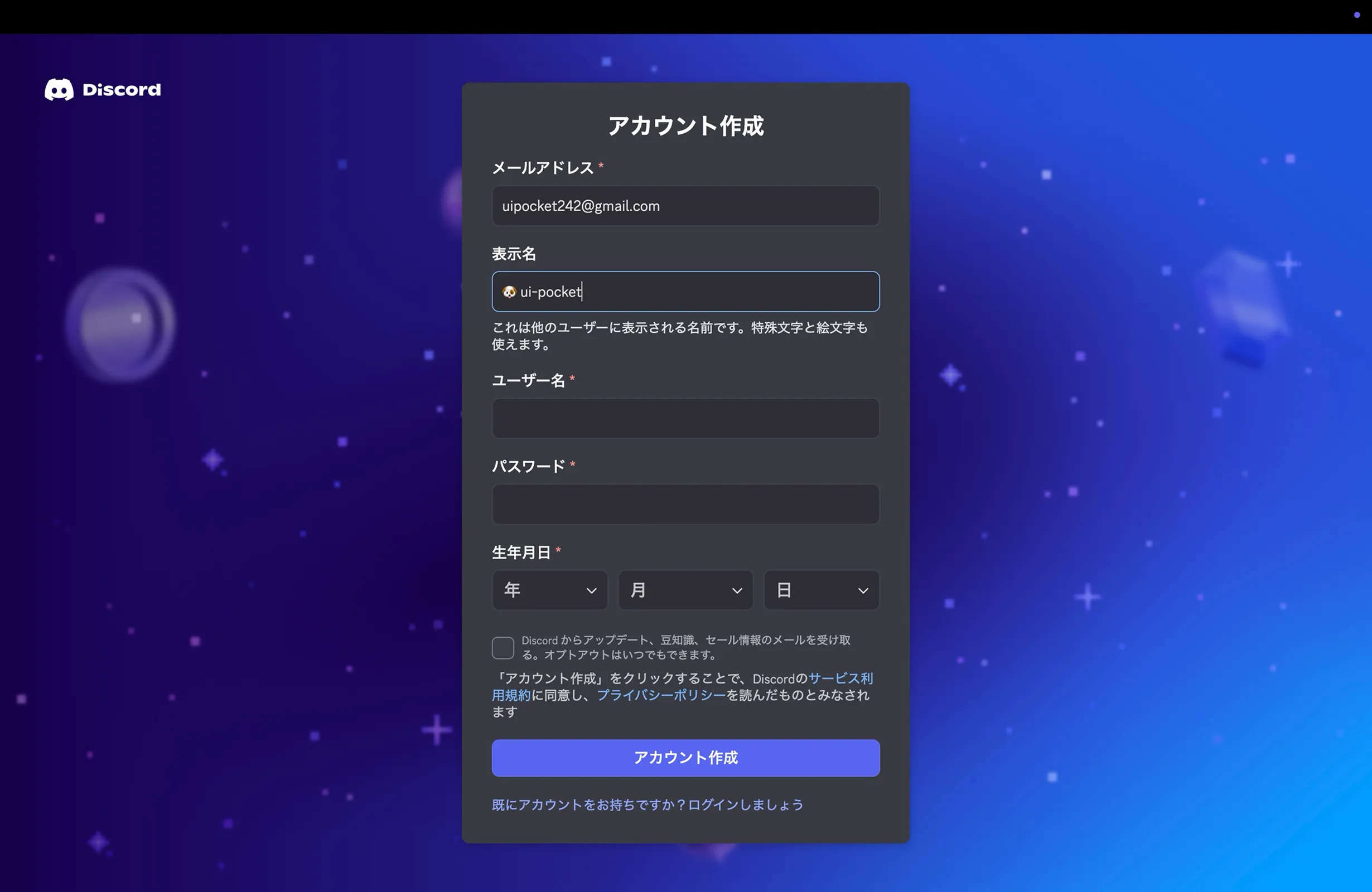Viewport: 1372px width, 892px height.
Task: Click the アカウント作成 heading
Action: pyautogui.click(x=685, y=125)
